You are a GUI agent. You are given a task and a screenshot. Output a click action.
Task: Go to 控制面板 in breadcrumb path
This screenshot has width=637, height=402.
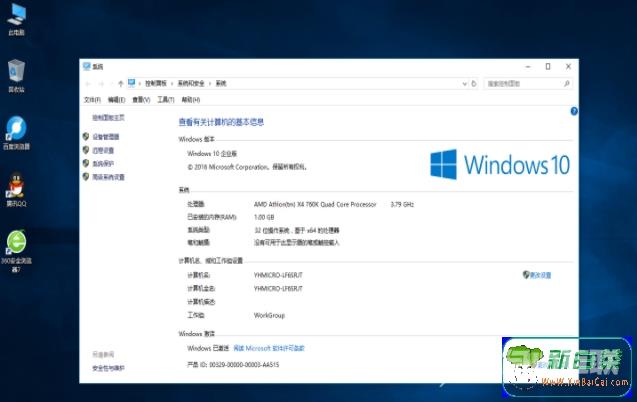(x=156, y=84)
